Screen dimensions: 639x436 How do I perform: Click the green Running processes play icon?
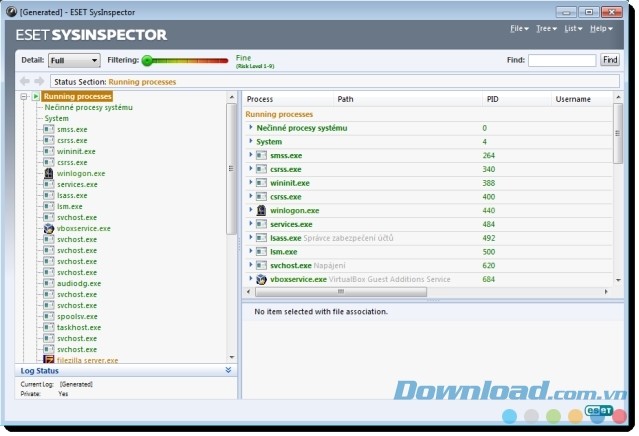pos(36,96)
